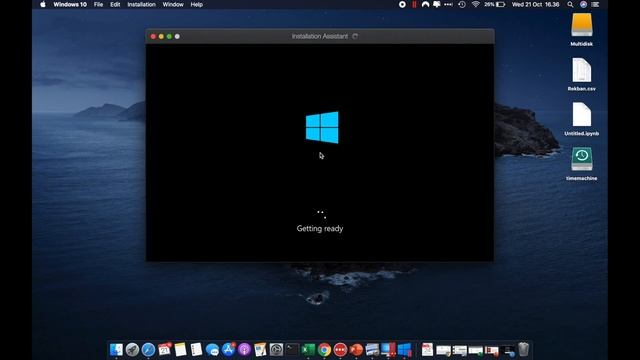Open the File menu
This screenshot has height=360, width=640.
[98, 4]
